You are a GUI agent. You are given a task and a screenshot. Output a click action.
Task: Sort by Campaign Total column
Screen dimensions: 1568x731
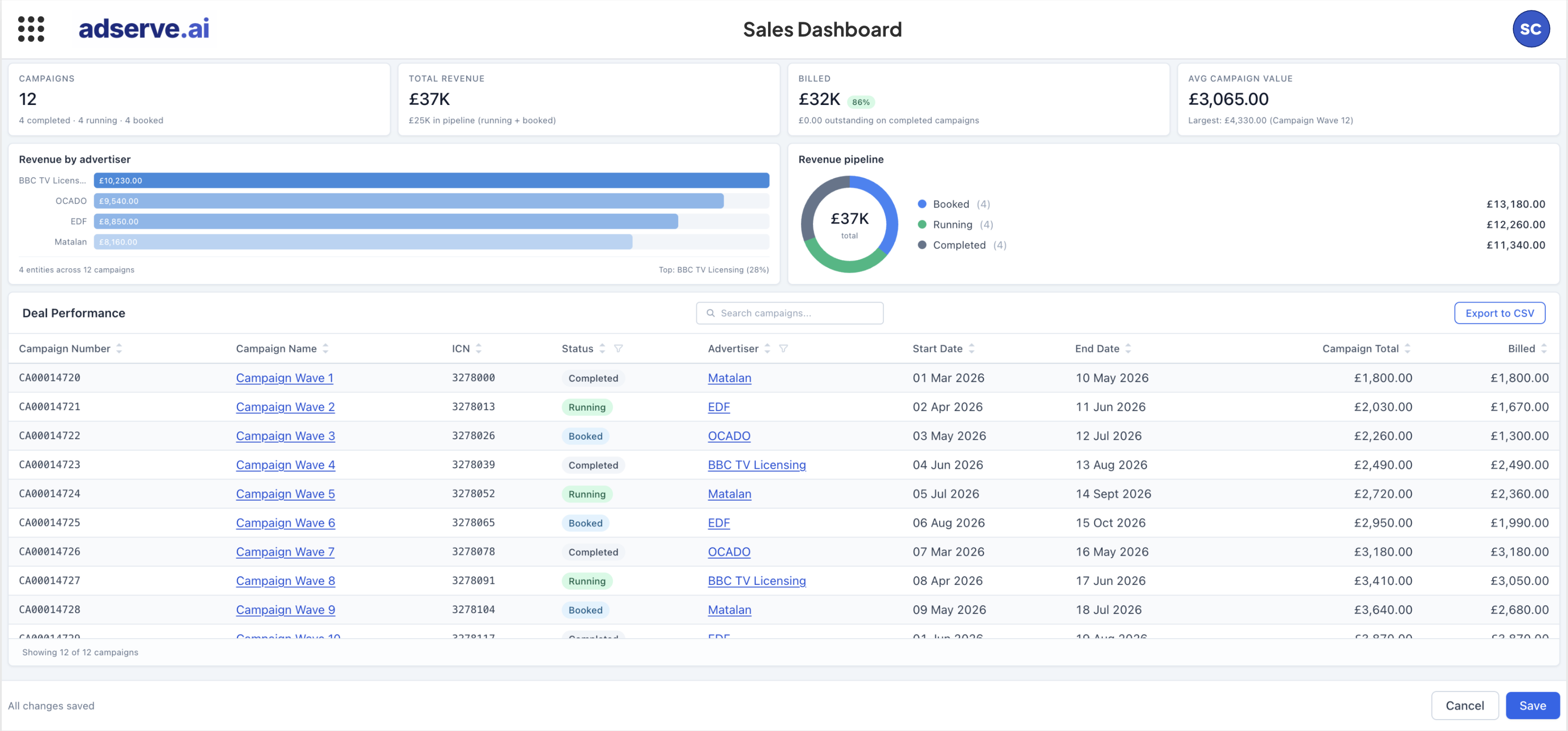pyautogui.click(x=1407, y=348)
